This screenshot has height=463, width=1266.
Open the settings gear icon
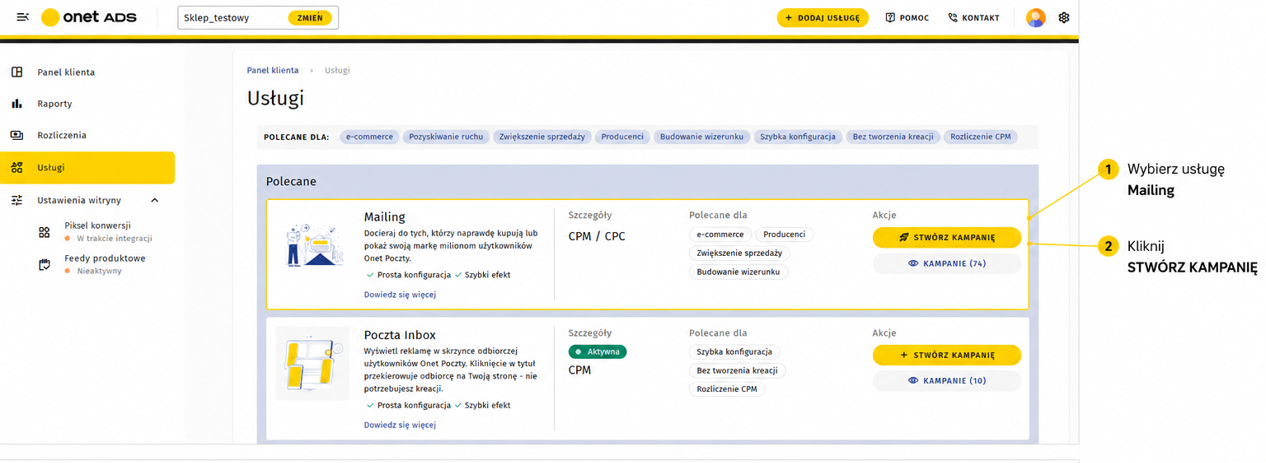[x=1064, y=18]
